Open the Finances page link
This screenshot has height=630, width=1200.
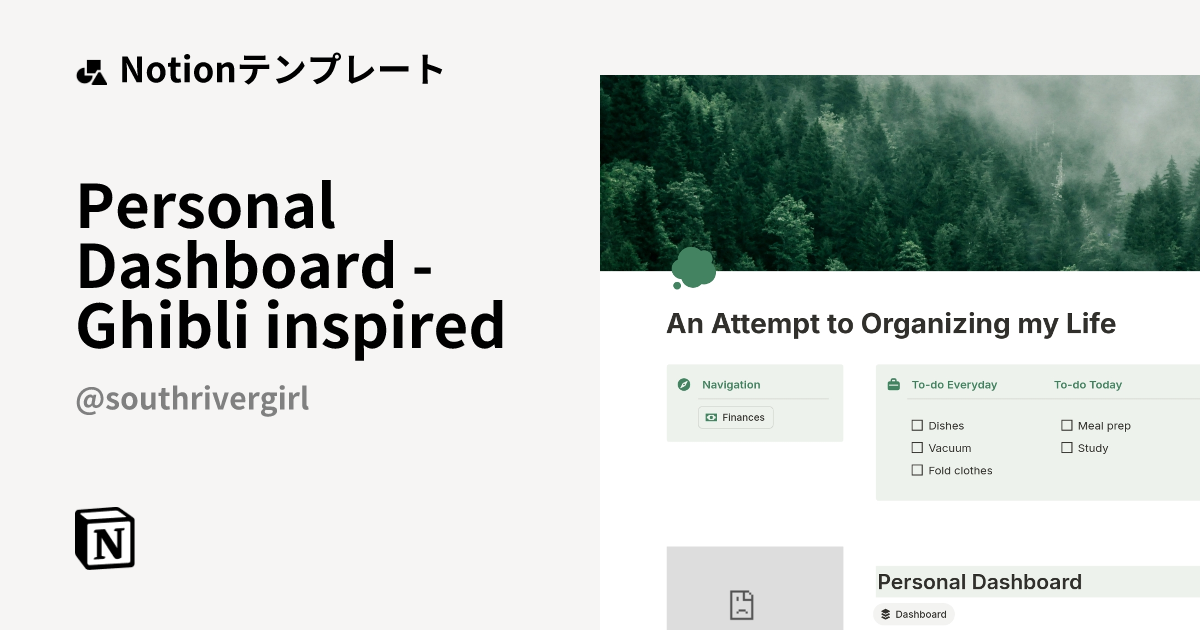736,417
